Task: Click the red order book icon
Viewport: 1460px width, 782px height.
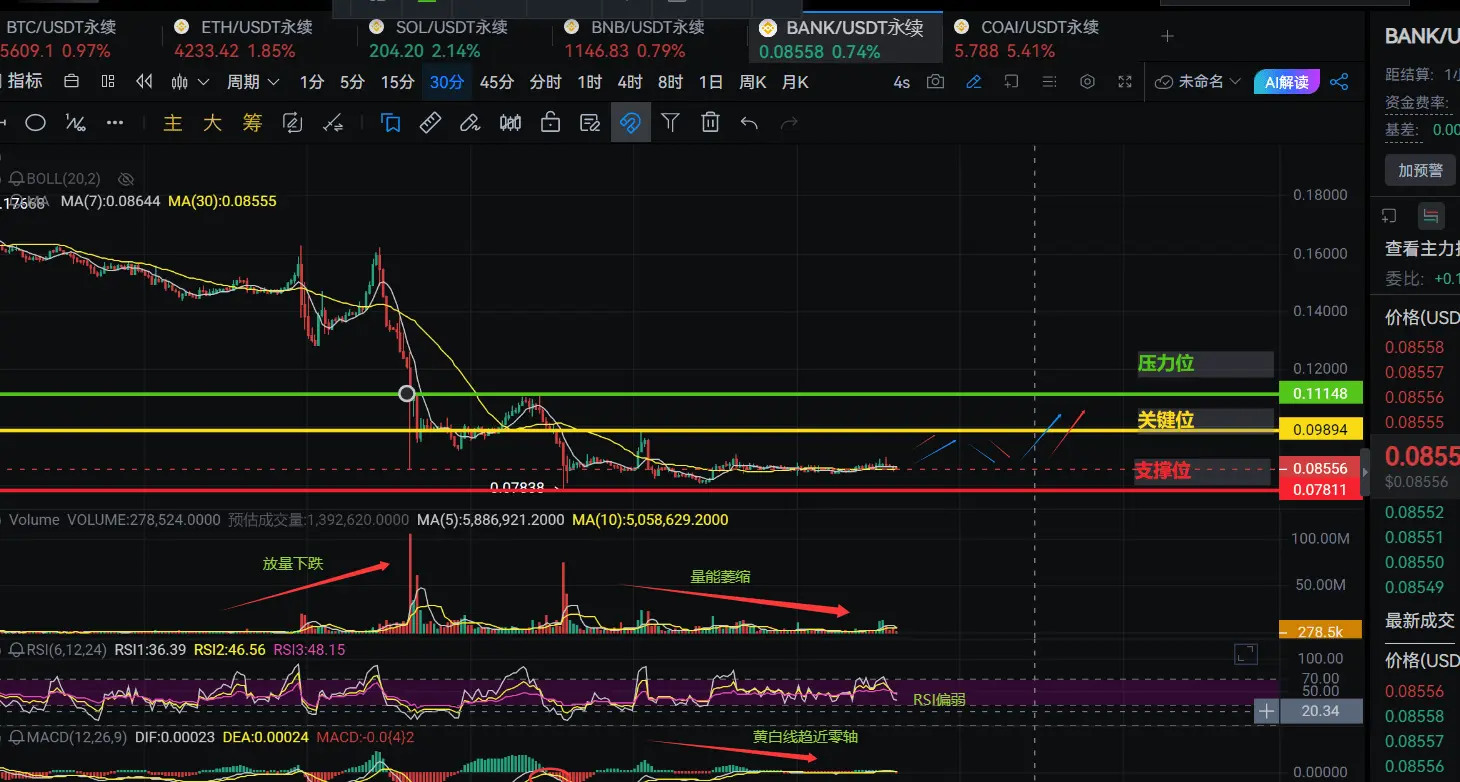Action: pyautogui.click(x=1431, y=215)
